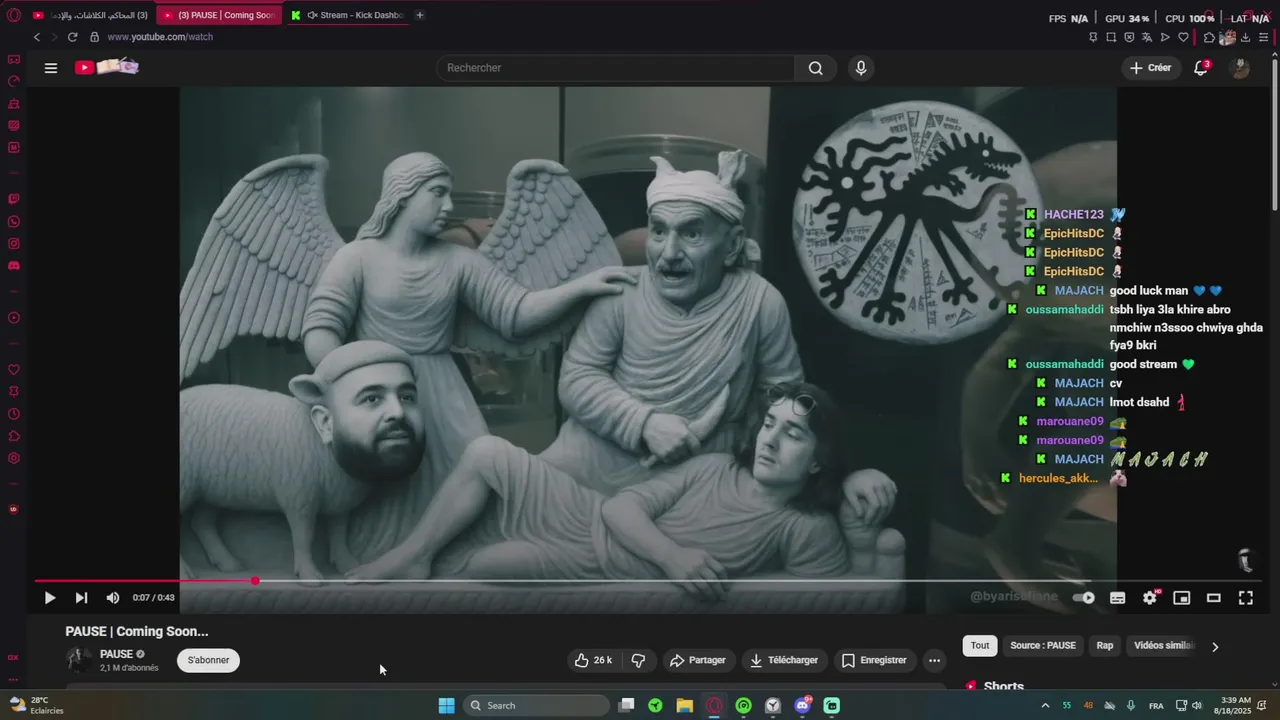
Task: Reload the current page
Action: [72, 37]
